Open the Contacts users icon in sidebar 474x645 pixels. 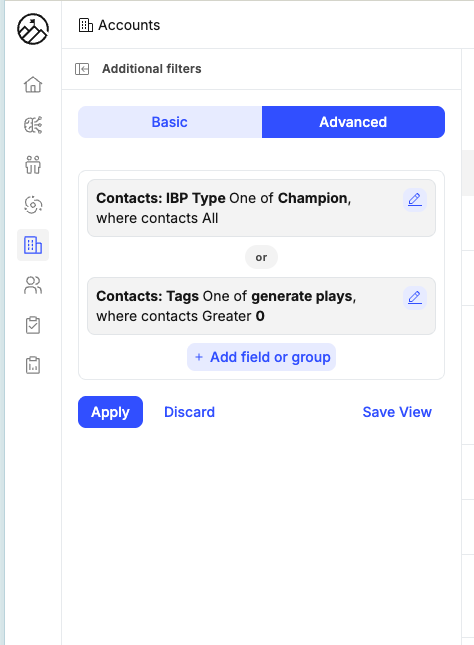[33, 285]
